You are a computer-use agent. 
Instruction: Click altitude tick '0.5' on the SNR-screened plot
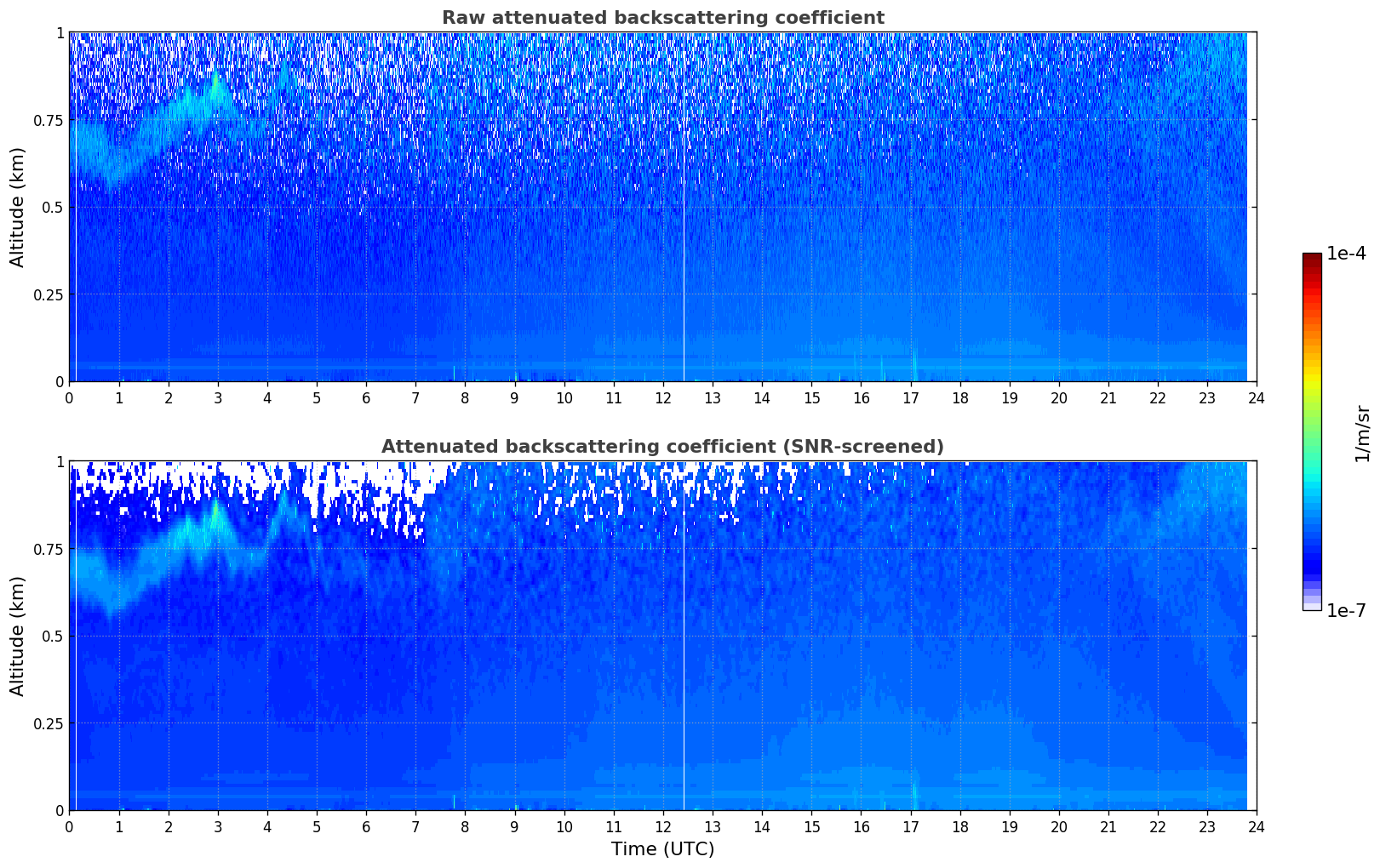coord(53,636)
